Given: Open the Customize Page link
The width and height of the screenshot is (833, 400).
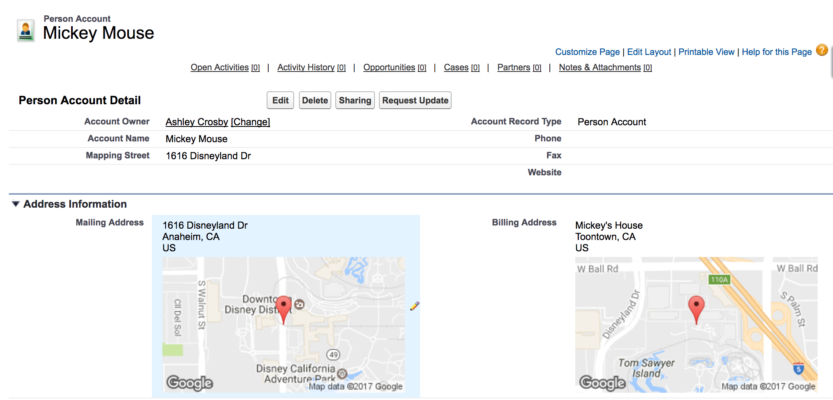Looking at the screenshot, I should (588, 52).
